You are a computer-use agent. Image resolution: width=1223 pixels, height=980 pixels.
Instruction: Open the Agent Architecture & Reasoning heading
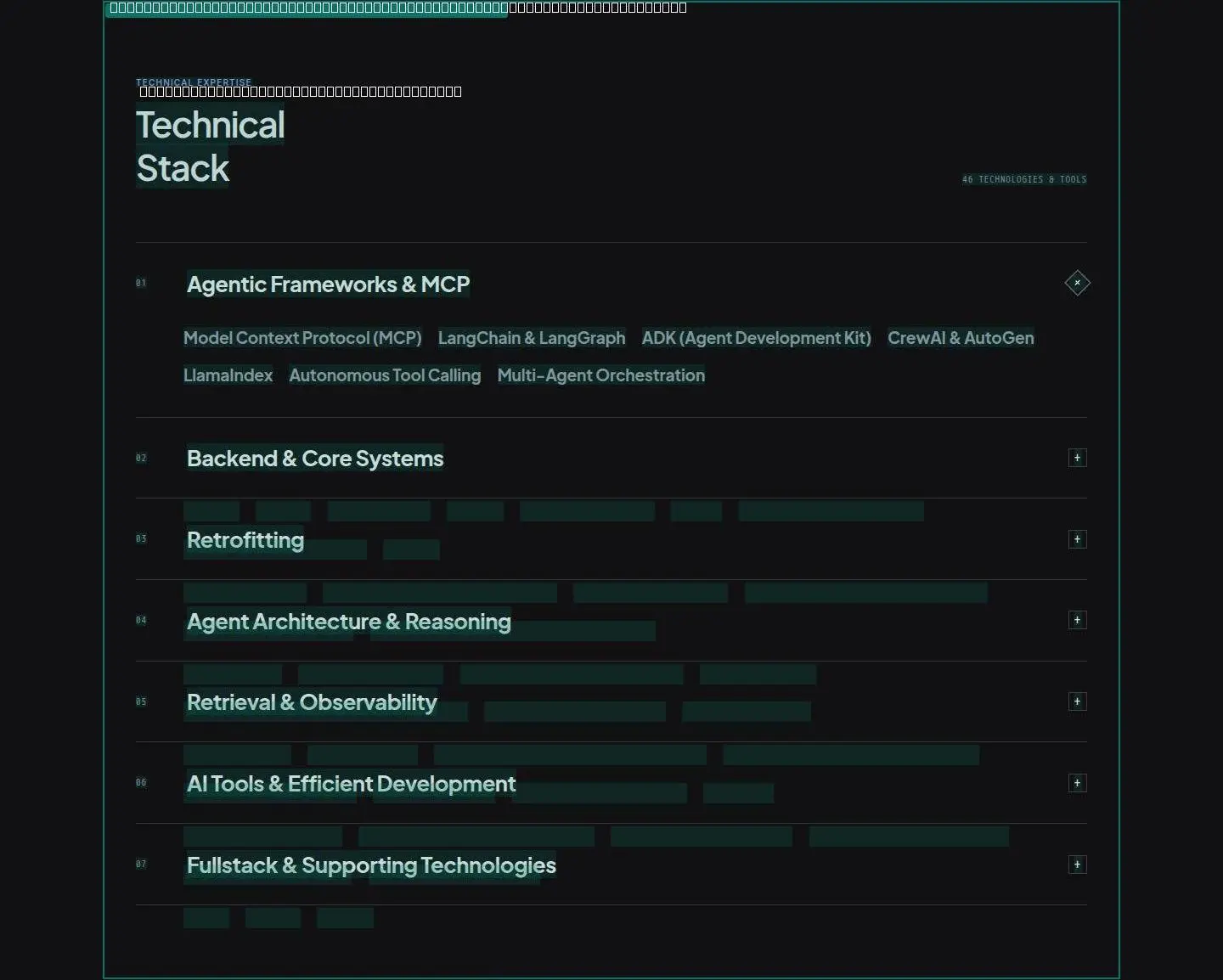point(349,622)
